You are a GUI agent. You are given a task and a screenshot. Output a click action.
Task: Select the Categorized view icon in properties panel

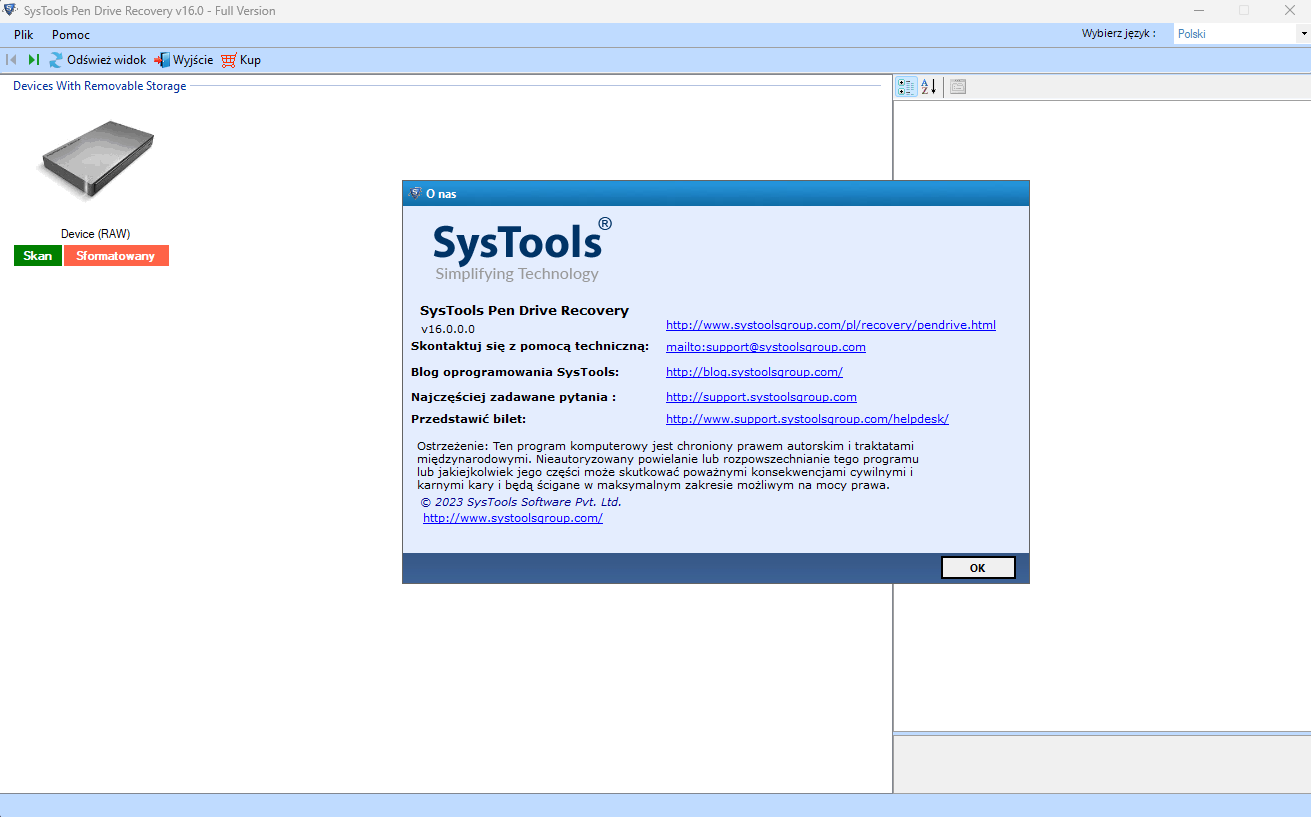pos(906,87)
